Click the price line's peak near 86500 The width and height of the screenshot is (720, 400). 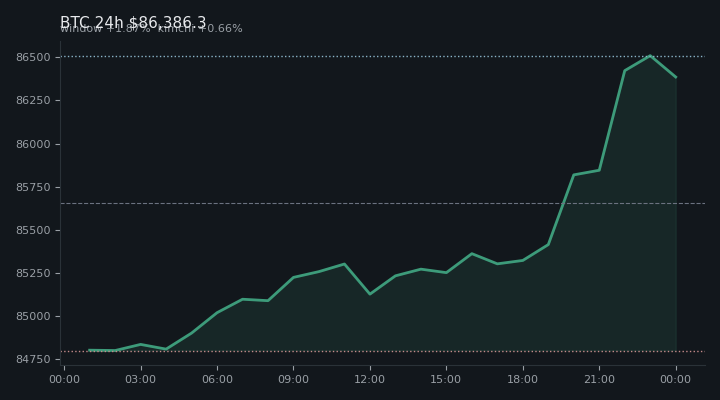point(650,56)
